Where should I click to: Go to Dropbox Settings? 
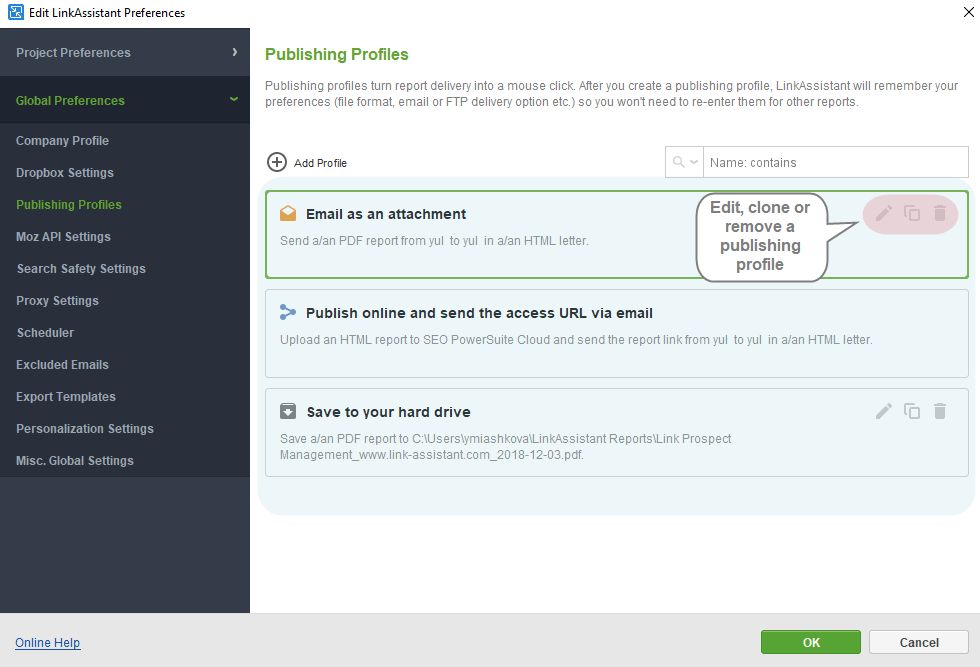pyautogui.click(x=65, y=173)
